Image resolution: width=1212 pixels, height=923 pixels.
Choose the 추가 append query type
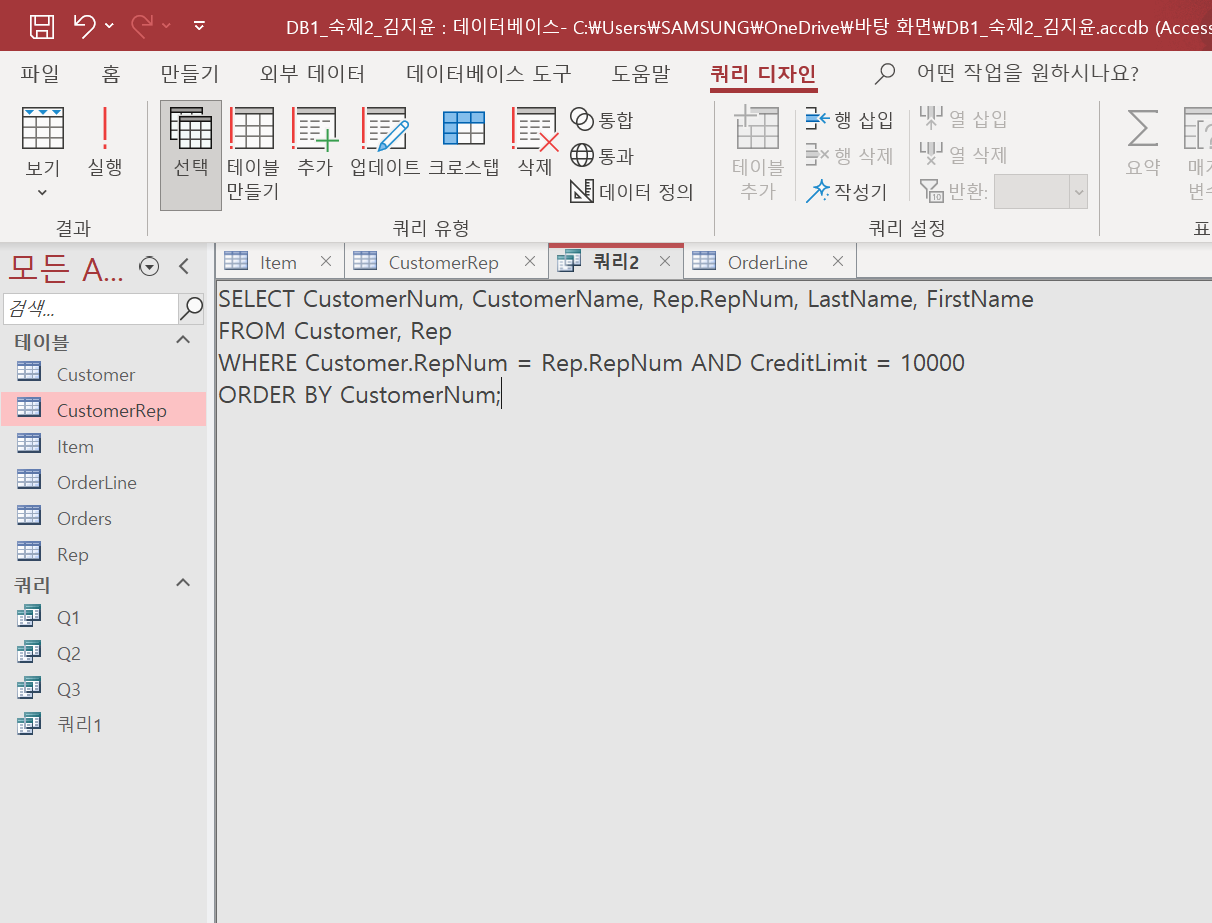(315, 143)
